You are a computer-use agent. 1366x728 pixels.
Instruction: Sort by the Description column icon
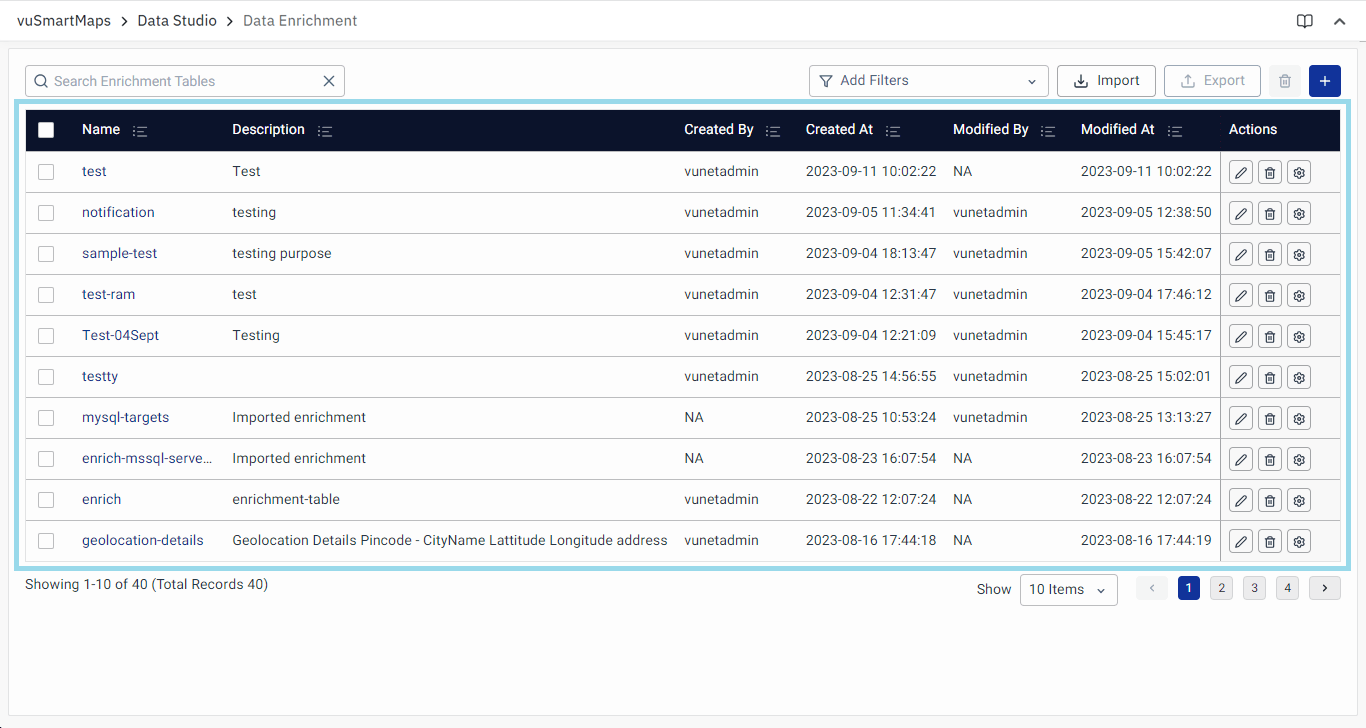click(x=325, y=131)
